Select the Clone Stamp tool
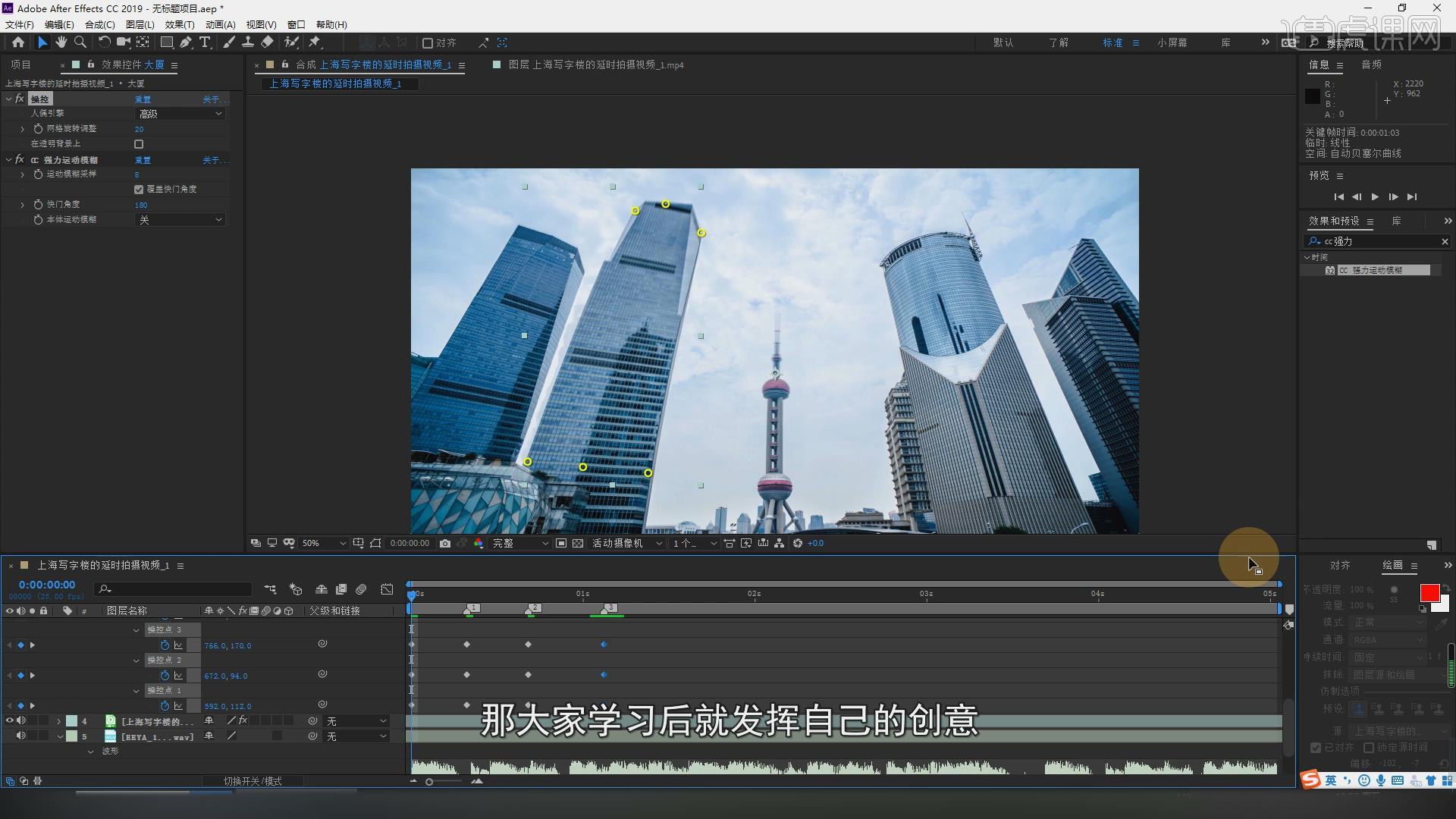The height and width of the screenshot is (819, 1456). (248, 42)
